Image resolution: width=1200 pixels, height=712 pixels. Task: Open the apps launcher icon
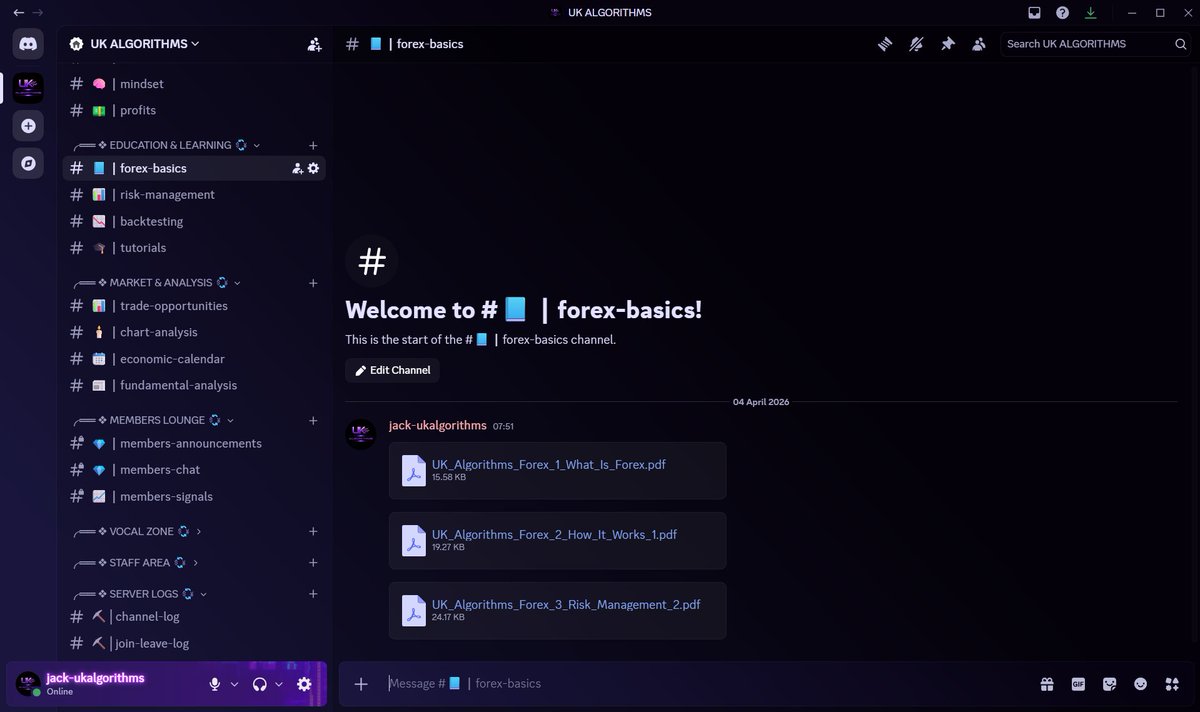pos(1172,684)
